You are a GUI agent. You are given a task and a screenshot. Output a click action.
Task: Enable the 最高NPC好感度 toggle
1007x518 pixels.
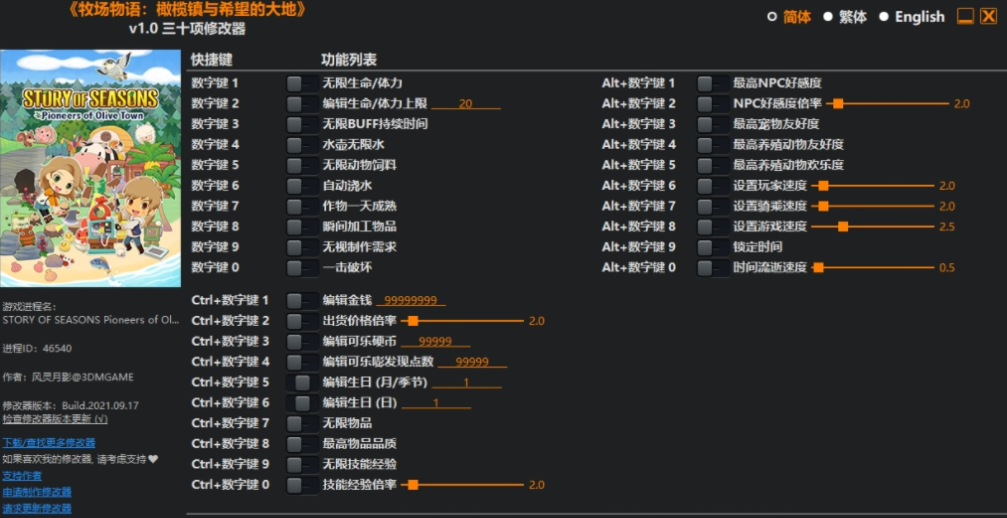[x=712, y=83]
